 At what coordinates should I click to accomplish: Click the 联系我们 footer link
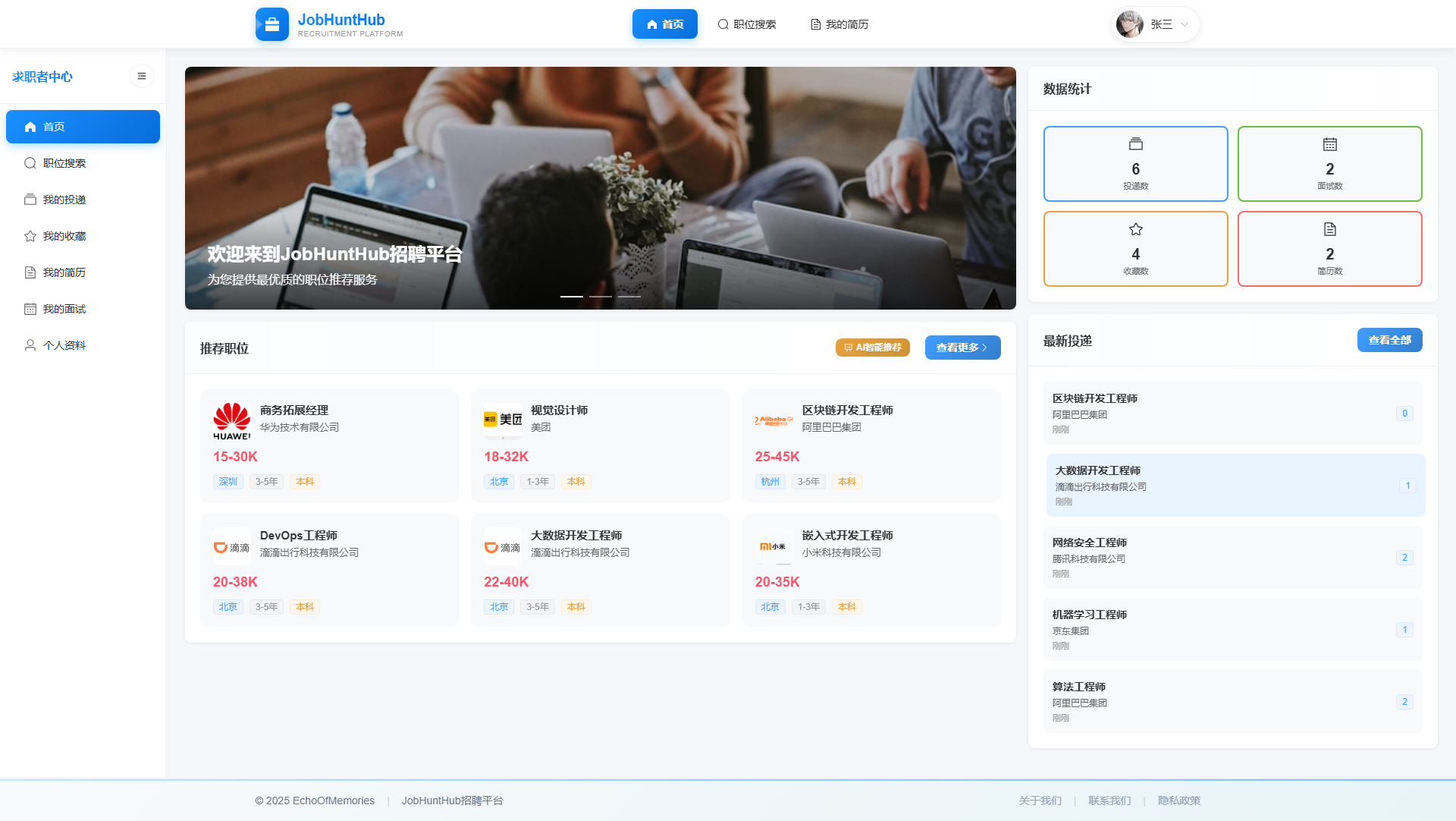click(x=1109, y=801)
